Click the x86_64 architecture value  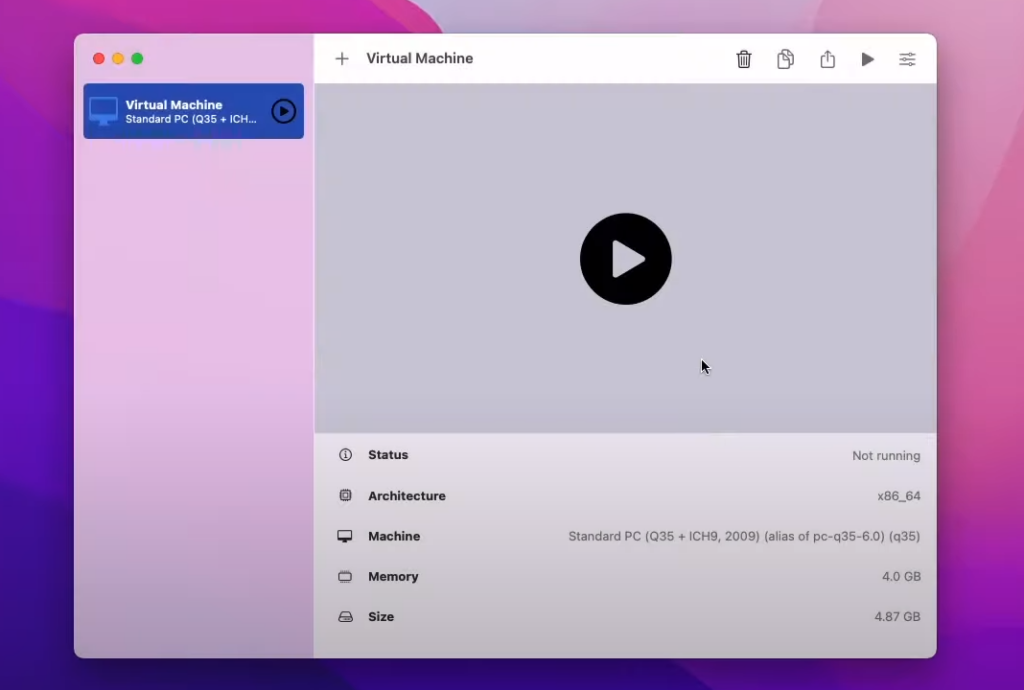pos(898,496)
